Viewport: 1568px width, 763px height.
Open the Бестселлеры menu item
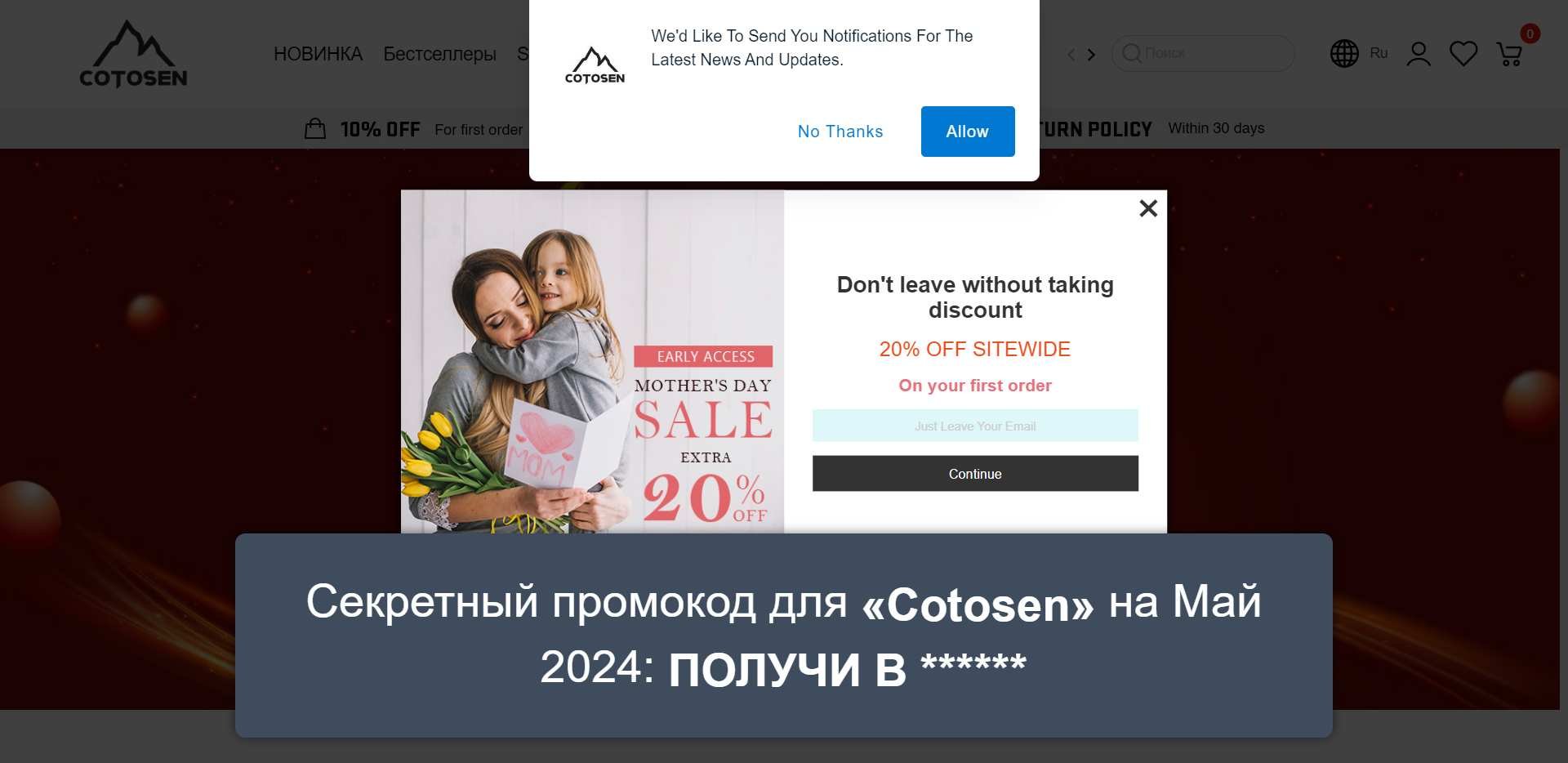pyautogui.click(x=439, y=54)
